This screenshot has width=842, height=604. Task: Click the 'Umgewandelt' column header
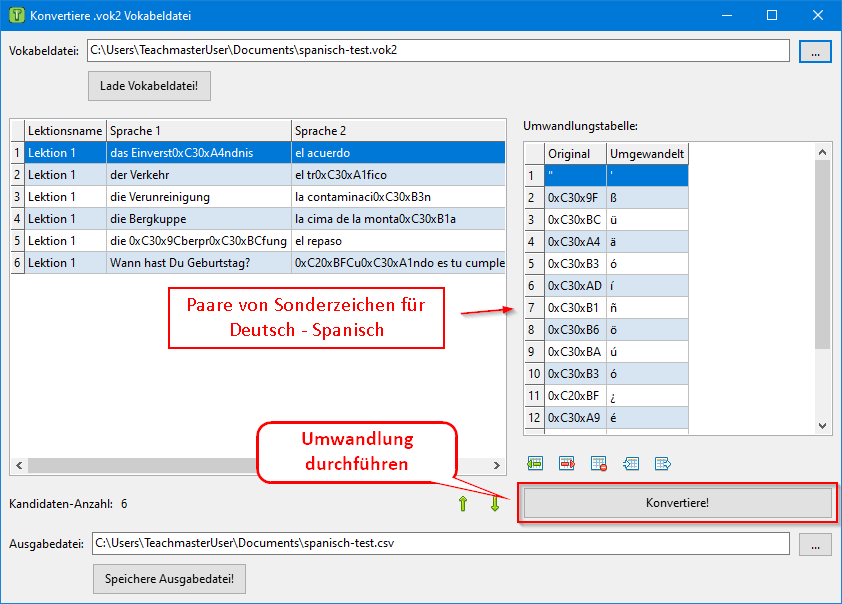tap(647, 153)
